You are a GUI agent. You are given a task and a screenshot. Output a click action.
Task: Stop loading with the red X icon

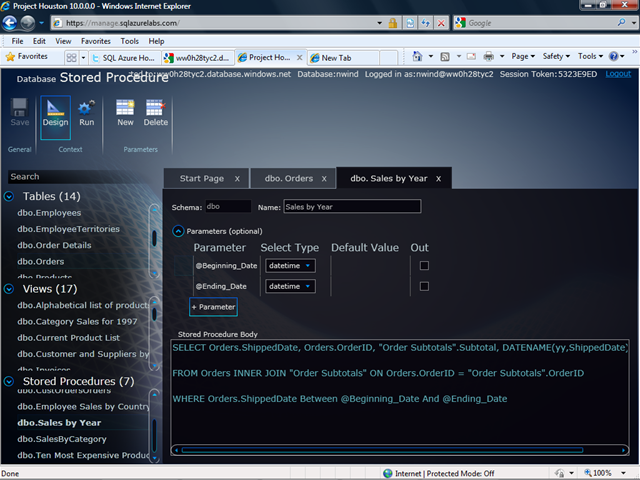tap(441, 23)
